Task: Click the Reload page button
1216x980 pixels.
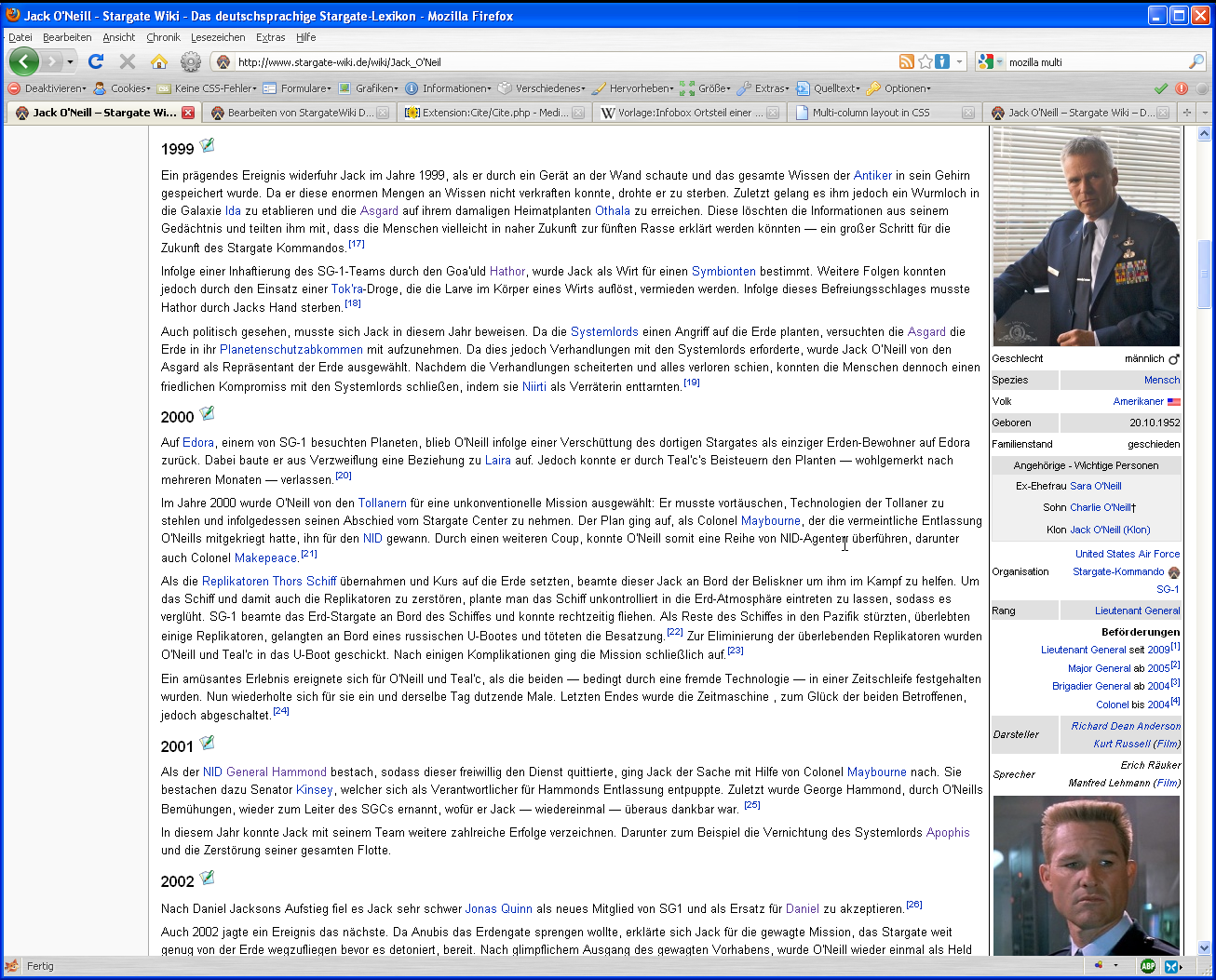Action: tap(95, 61)
